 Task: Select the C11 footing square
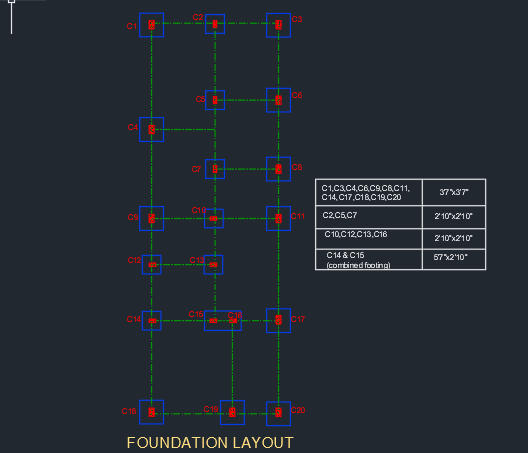coord(278,218)
